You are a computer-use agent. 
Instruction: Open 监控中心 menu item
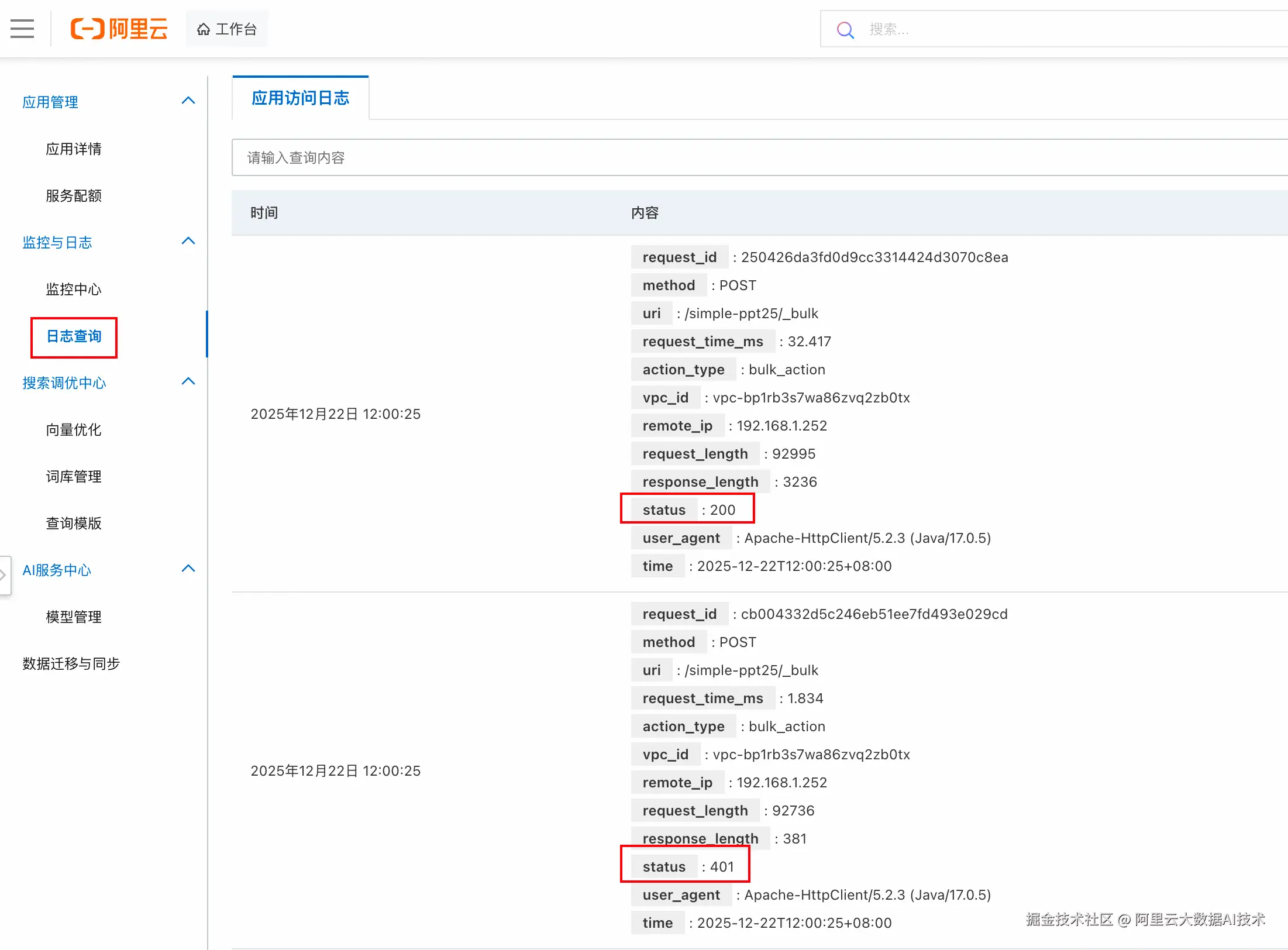[74, 290]
